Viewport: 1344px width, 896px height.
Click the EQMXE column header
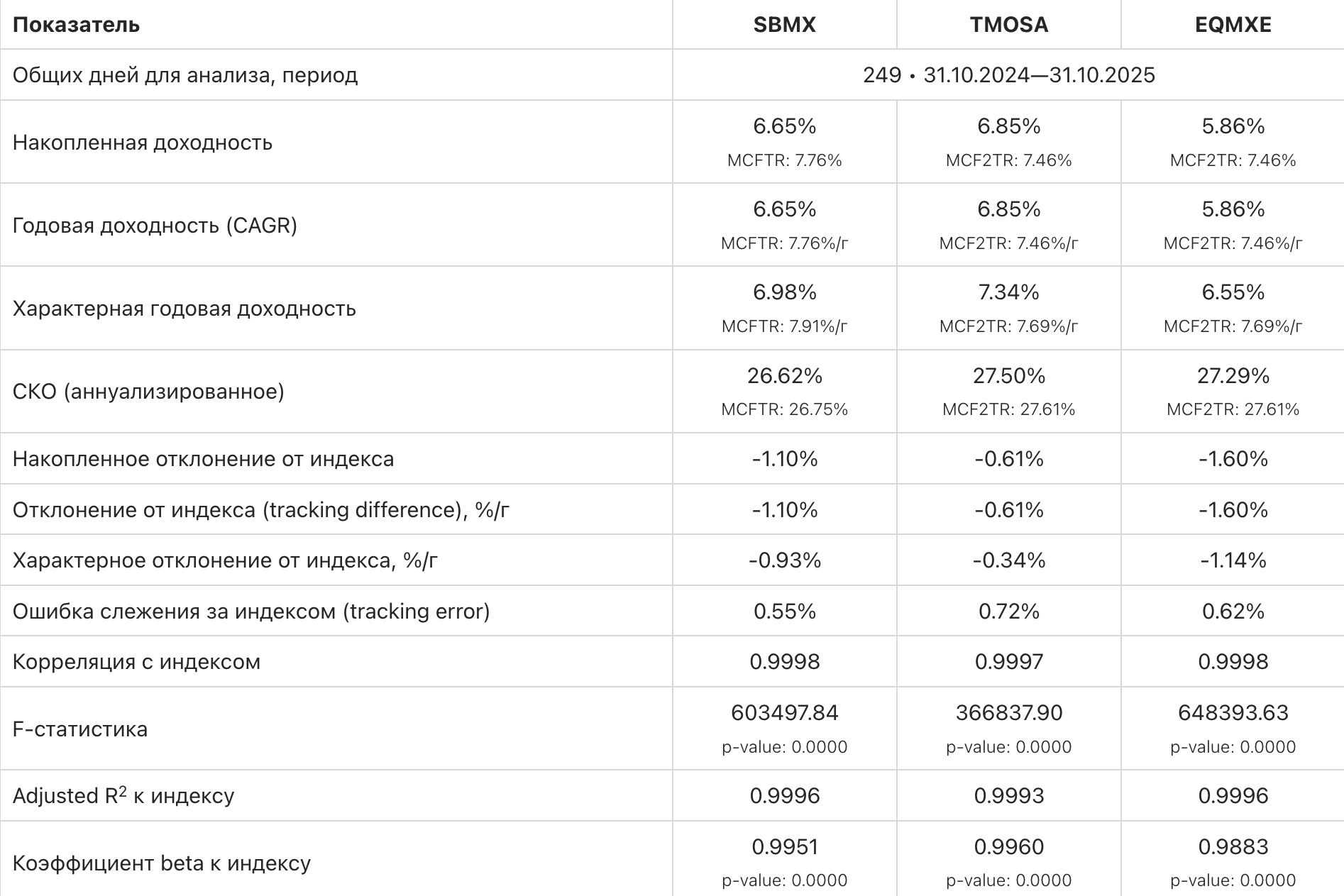(x=1233, y=25)
